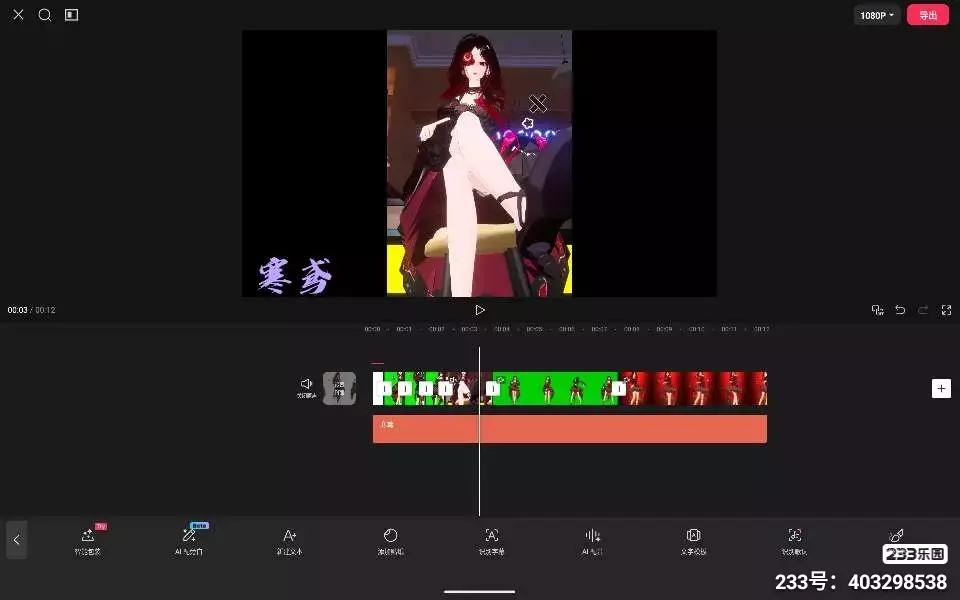The width and height of the screenshot is (960, 600).
Task: Tap the character video in the preview
Action: (x=479, y=163)
